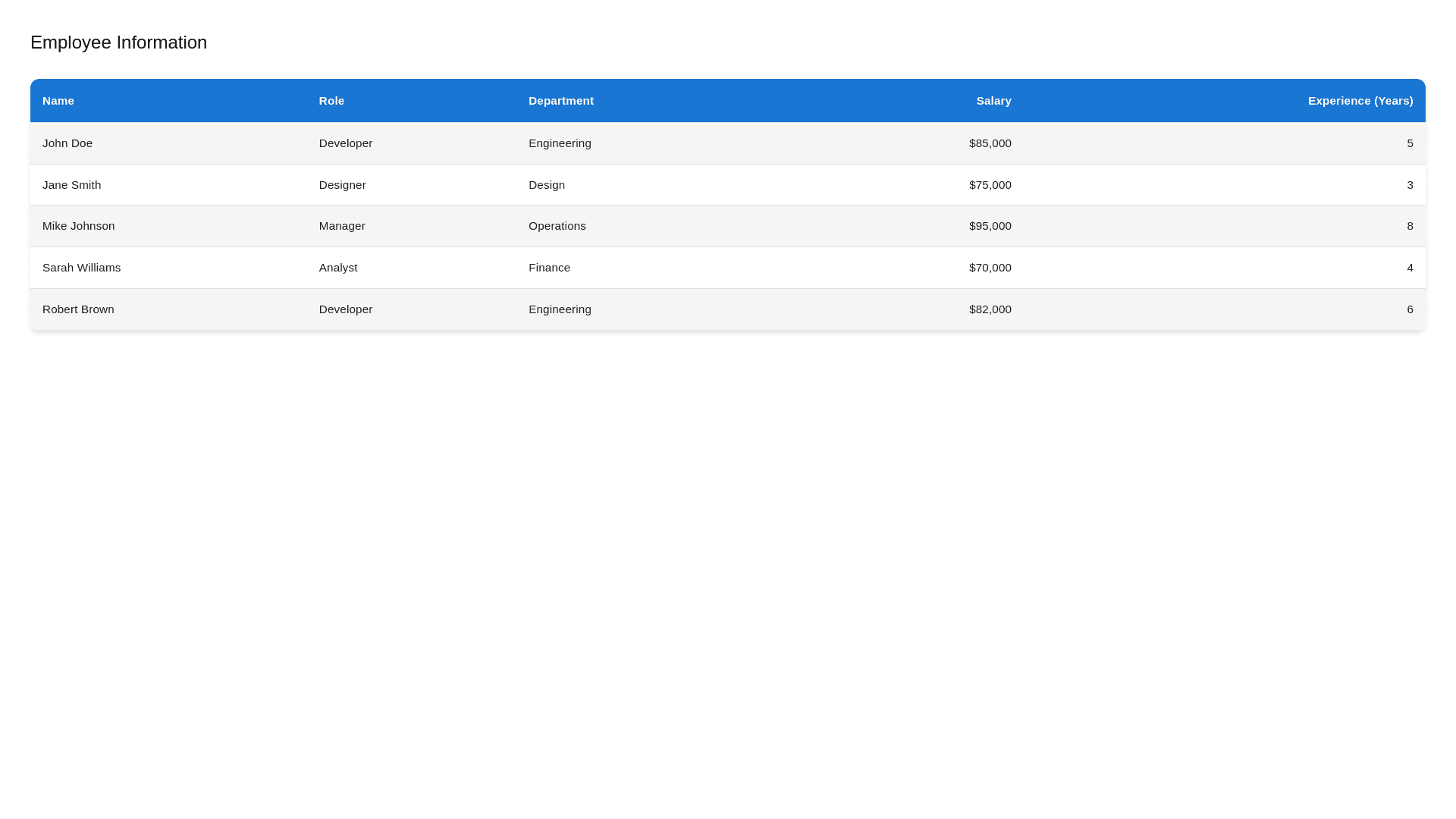This screenshot has height=819, width=1456.
Task: Click Robert Brown's experience value 6
Action: [x=1409, y=309]
